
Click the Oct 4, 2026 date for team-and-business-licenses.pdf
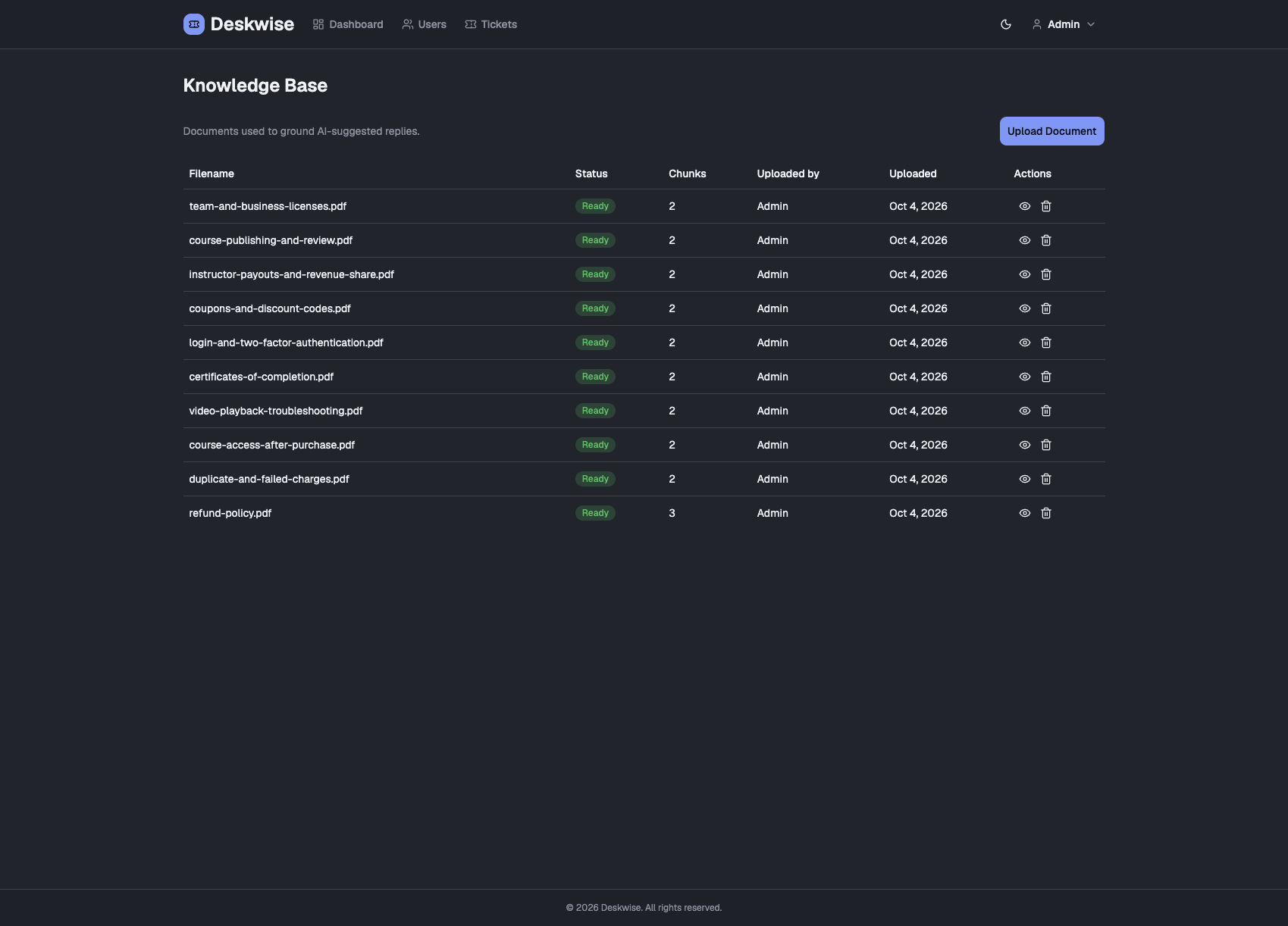click(918, 206)
